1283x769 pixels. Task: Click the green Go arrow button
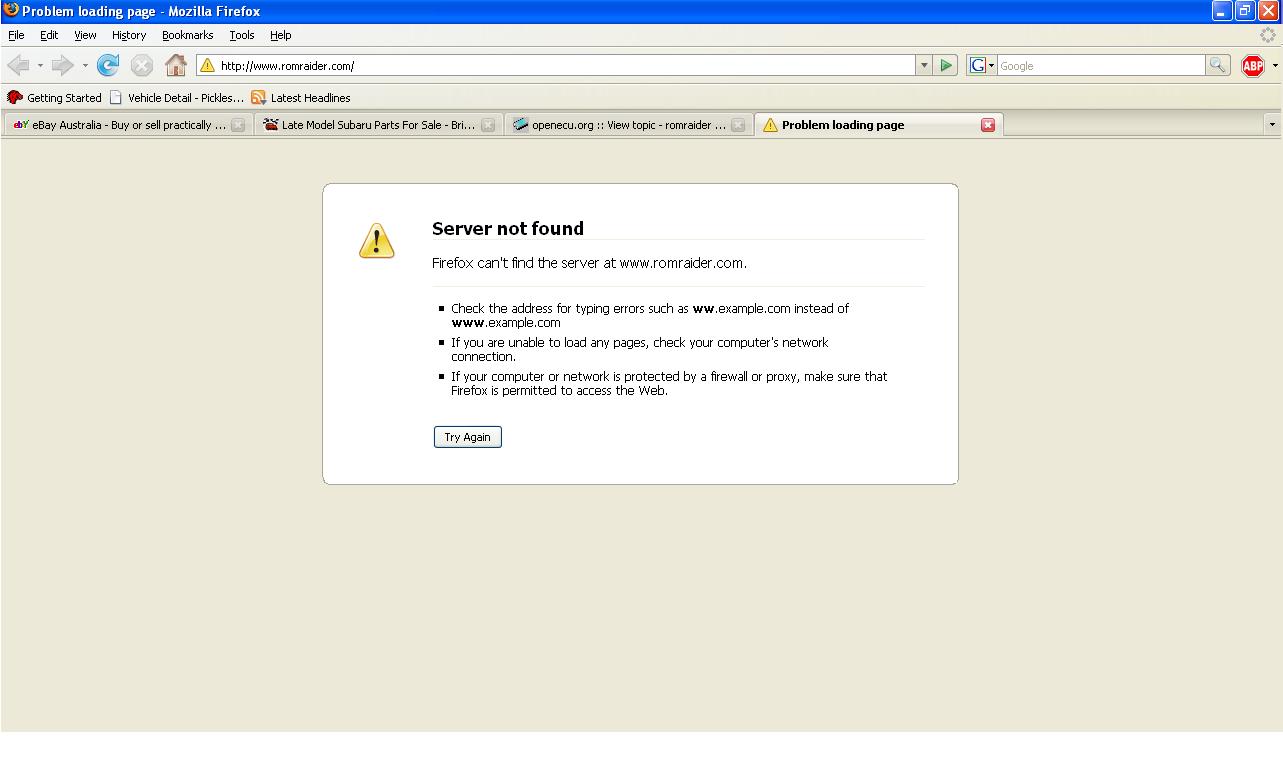[946, 66]
